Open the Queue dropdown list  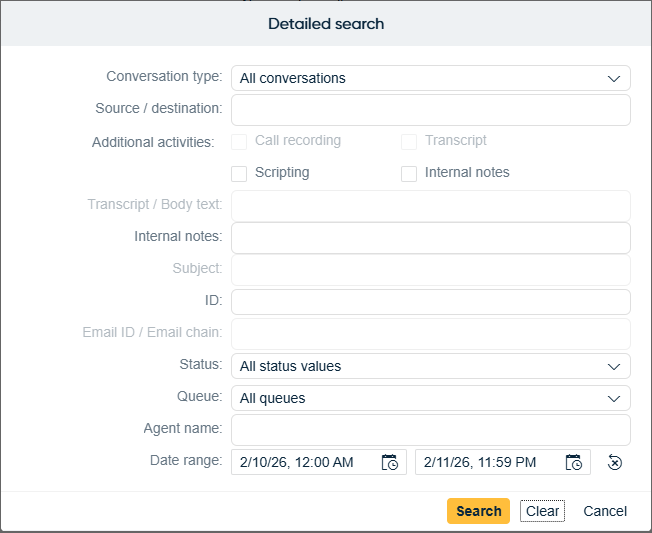(x=431, y=398)
